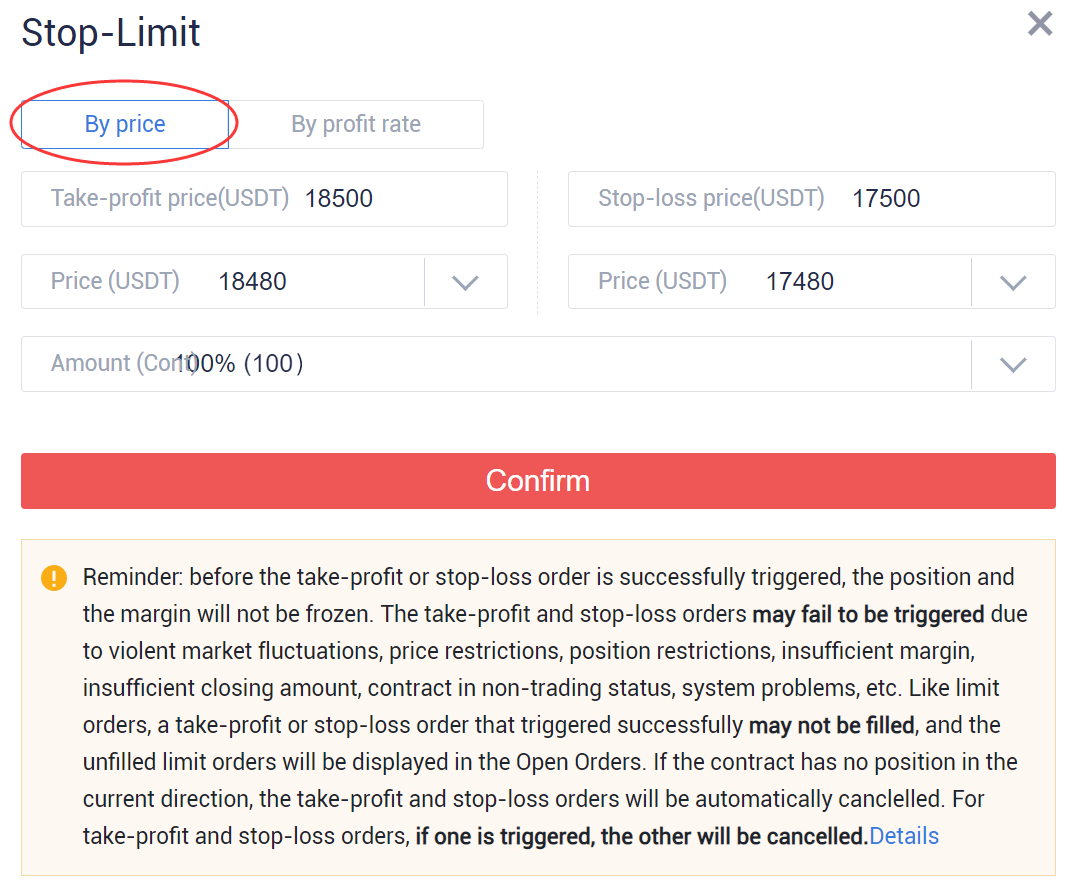
Task: Open the Amount percentage dropdown chevron
Action: [1013, 365]
